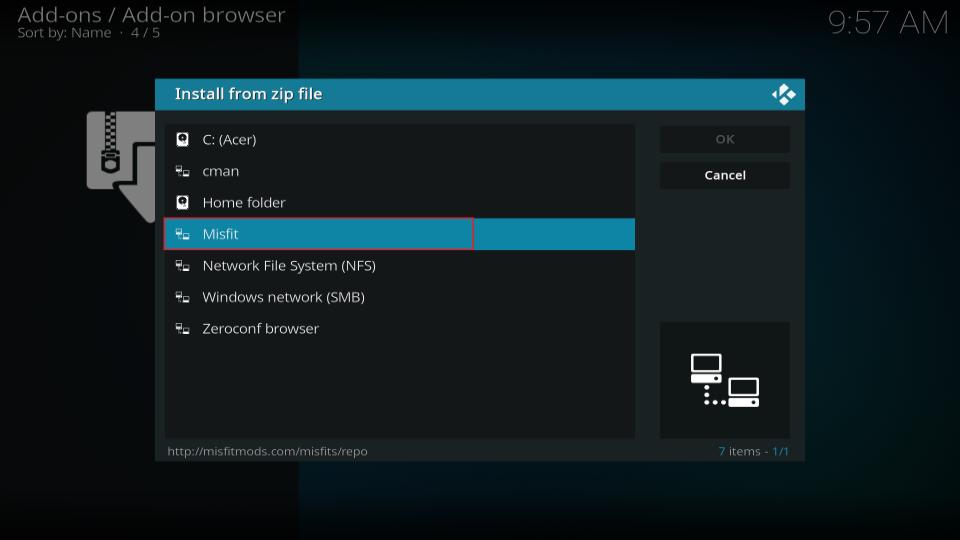Select Network File System (NFS)
This screenshot has height=540, width=960.
[400, 266]
